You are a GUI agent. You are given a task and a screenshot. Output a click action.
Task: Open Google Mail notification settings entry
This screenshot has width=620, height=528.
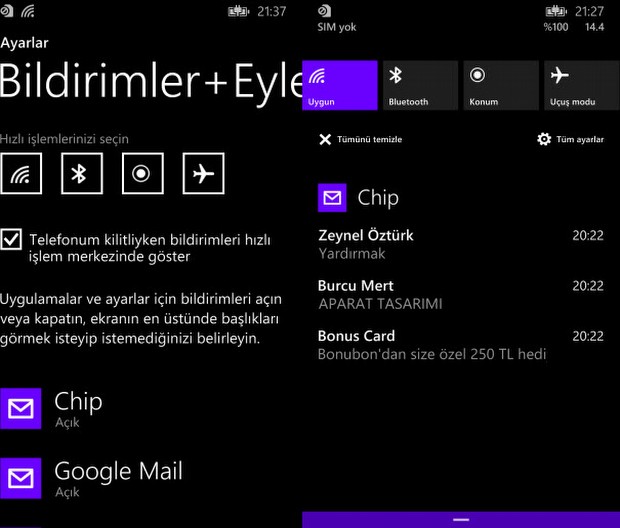tap(118, 477)
